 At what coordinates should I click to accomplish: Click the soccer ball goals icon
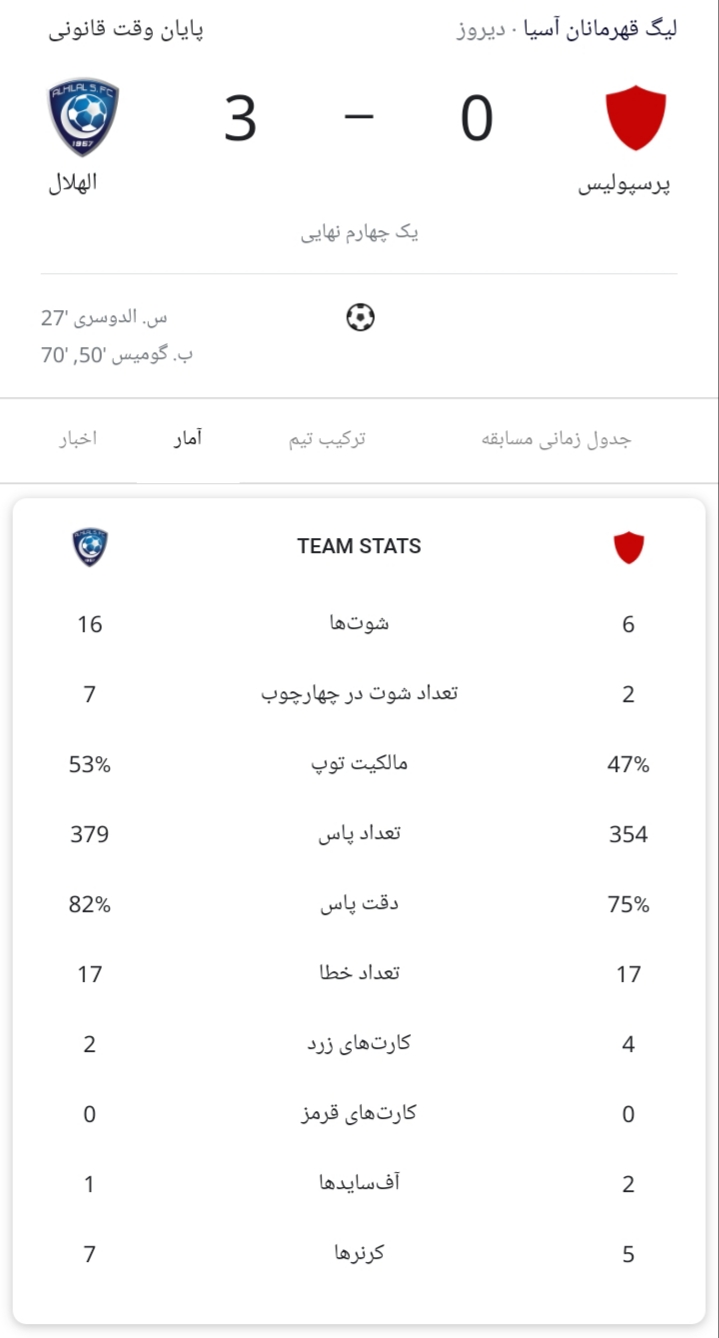click(360, 318)
